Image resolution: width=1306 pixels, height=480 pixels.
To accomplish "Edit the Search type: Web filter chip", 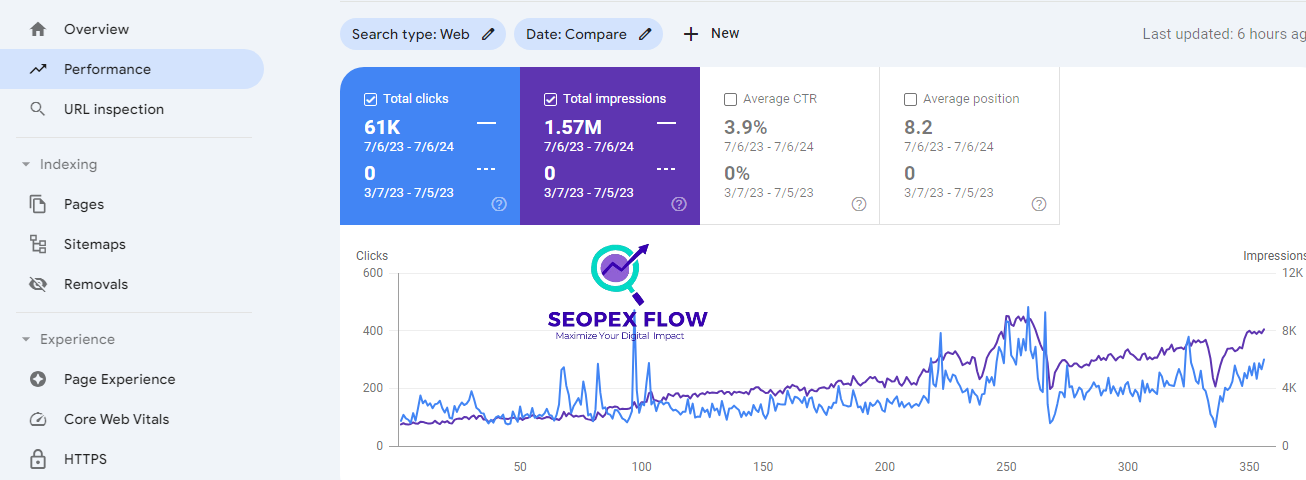I will (x=423, y=34).
